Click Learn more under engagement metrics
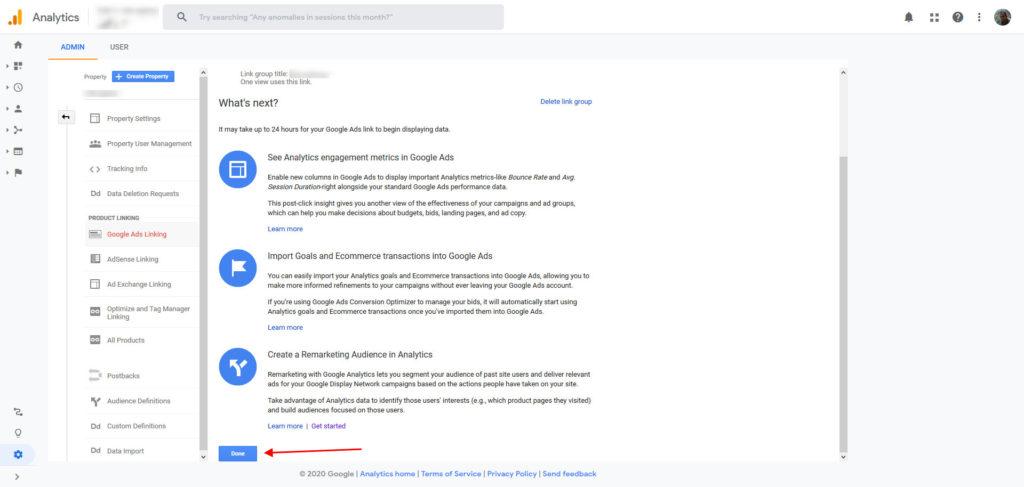The width and height of the screenshot is (1024, 487). (x=285, y=229)
